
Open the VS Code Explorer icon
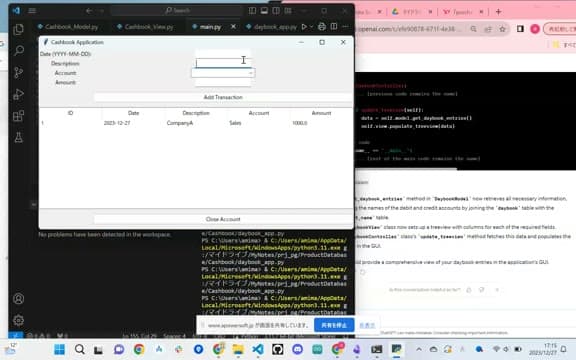pyautogui.click(x=18, y=29)
